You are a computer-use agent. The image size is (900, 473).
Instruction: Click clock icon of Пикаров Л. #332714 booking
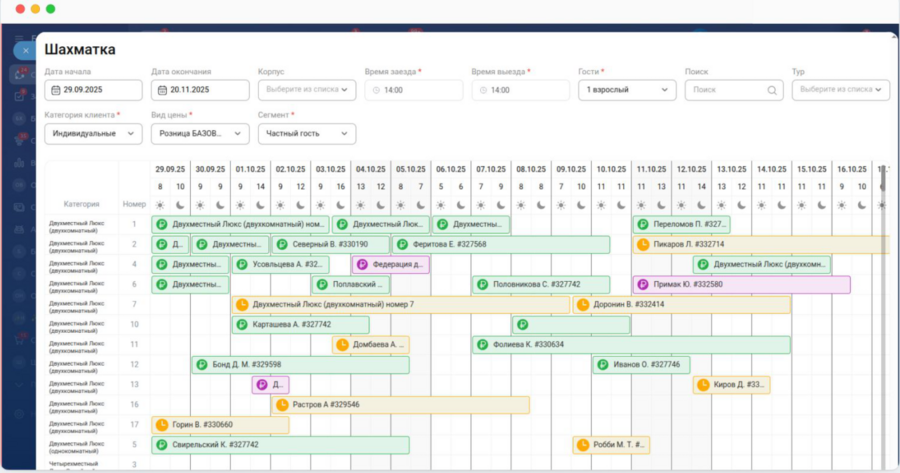coord(643,245)
